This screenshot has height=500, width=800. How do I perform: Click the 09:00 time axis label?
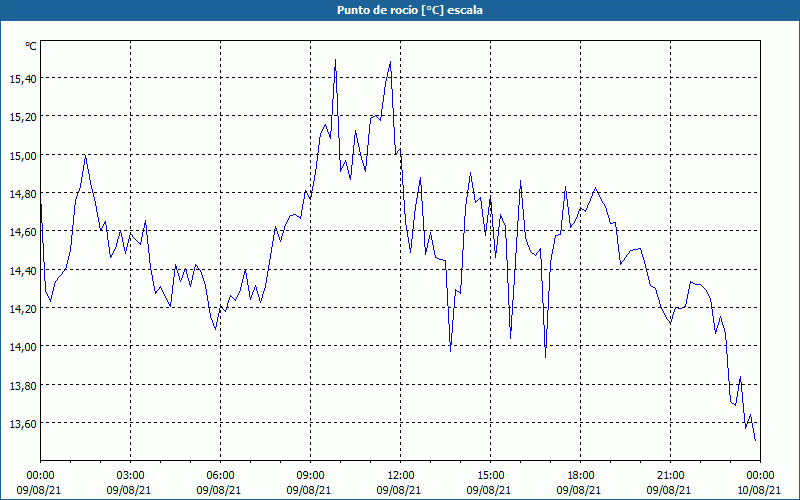pyautogui.click(x=311, y=476)
